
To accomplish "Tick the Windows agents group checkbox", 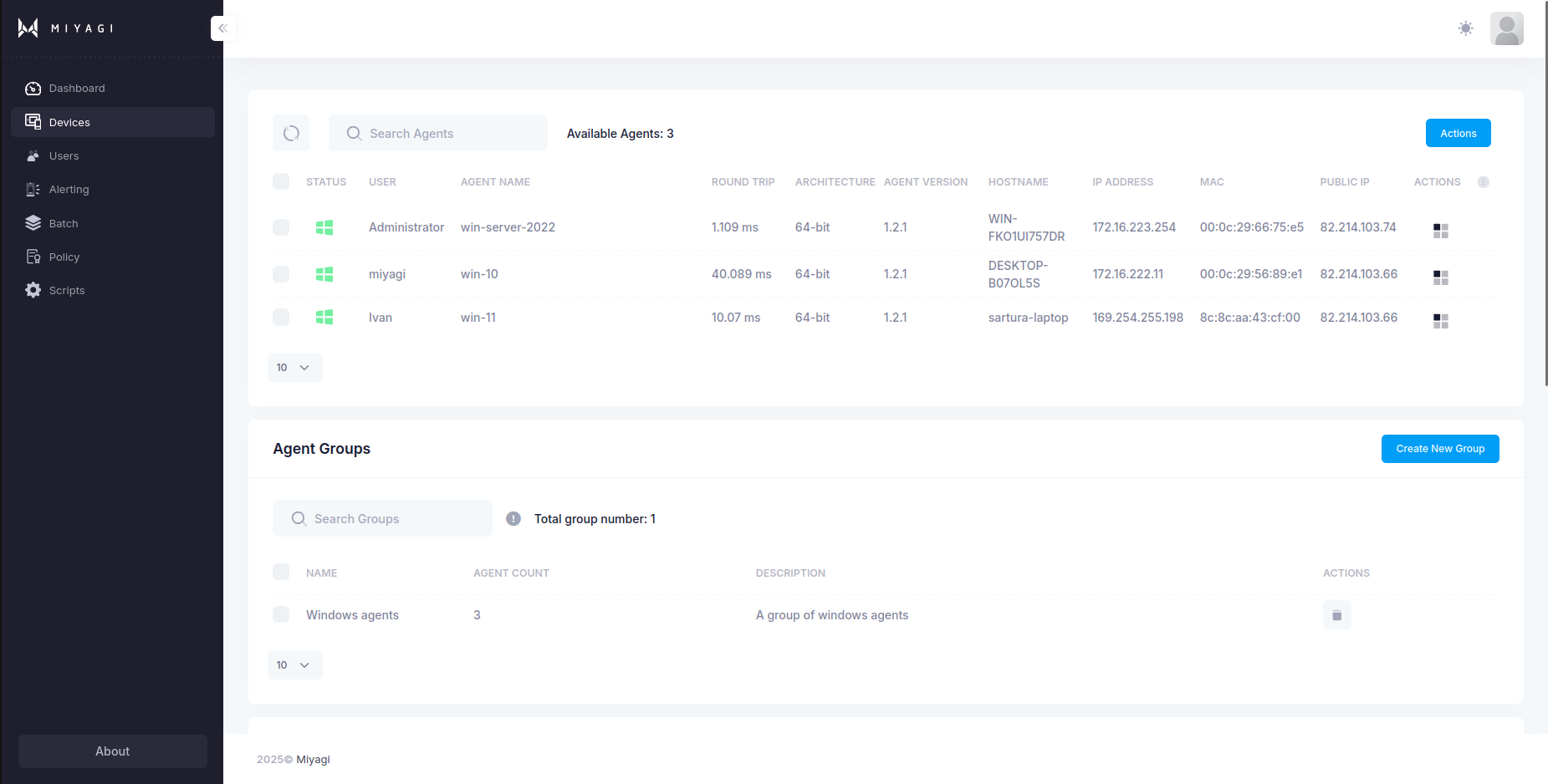I will [281, 614].
